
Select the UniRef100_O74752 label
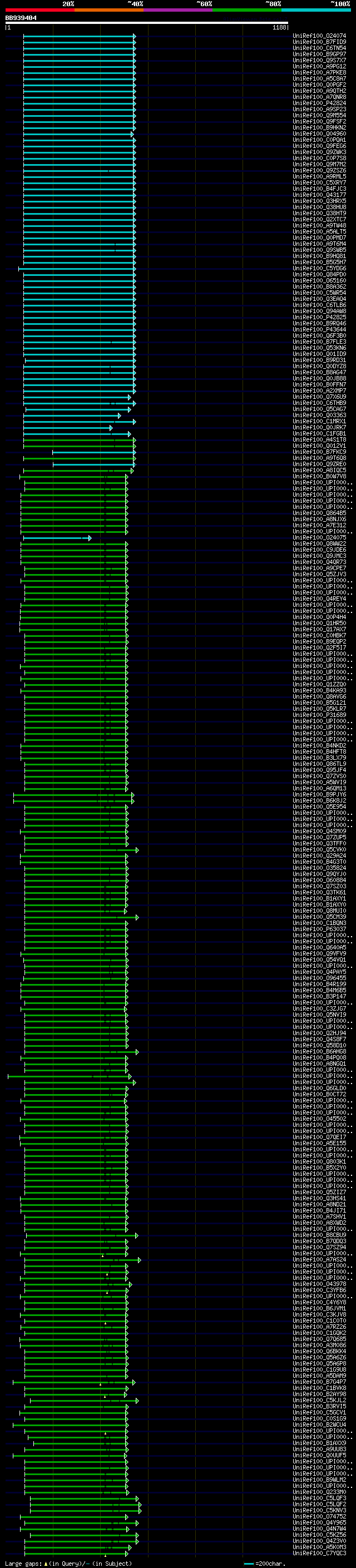pyautogui.click(x=319, y=1516)
